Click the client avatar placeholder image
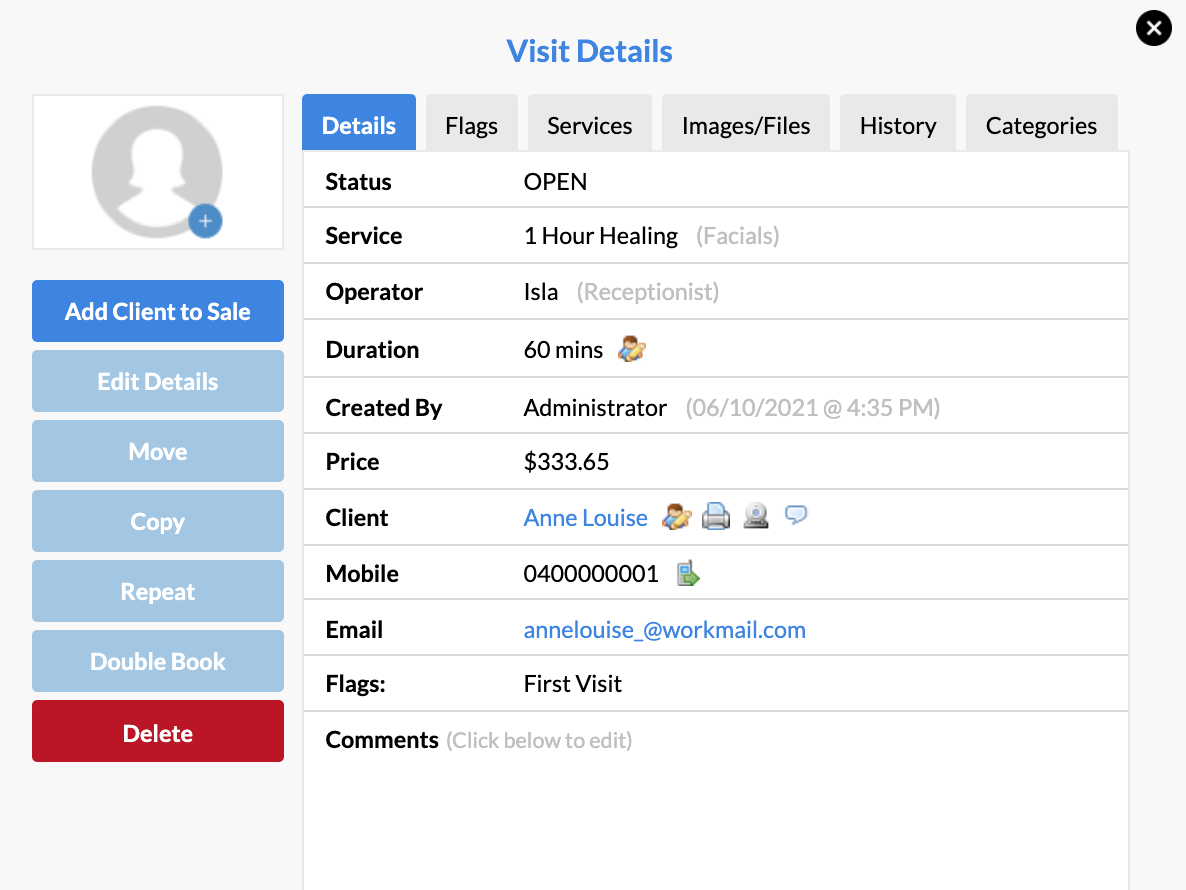The width and height of the screenshot is (1186, 890). click(157, 172)
